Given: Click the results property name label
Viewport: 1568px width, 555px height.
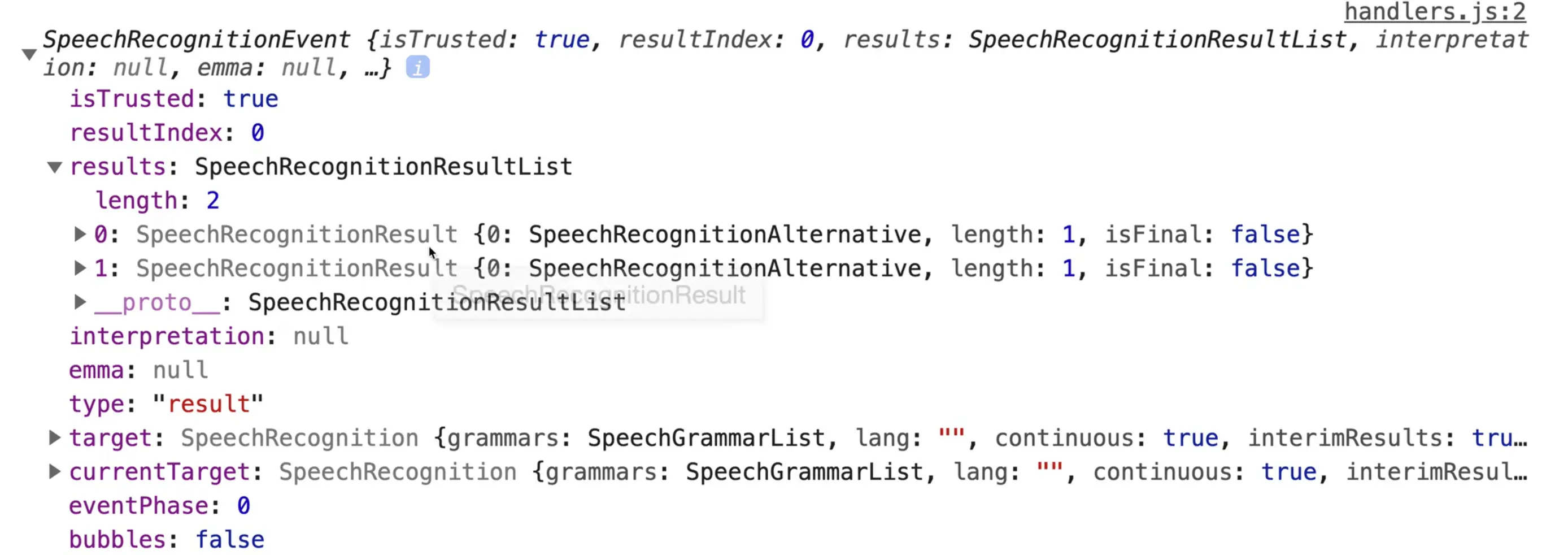Looking at the screenshot, I should coord(117,167).
